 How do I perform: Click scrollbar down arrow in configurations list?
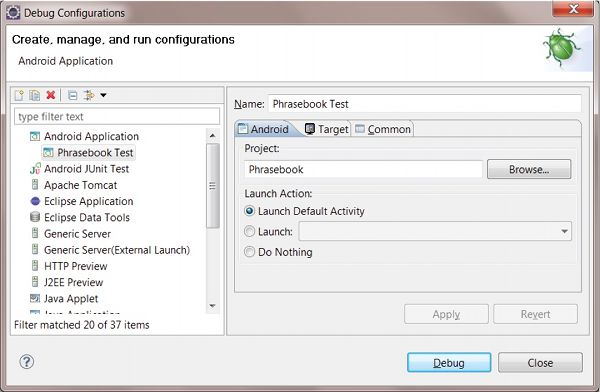pos(212,306)
